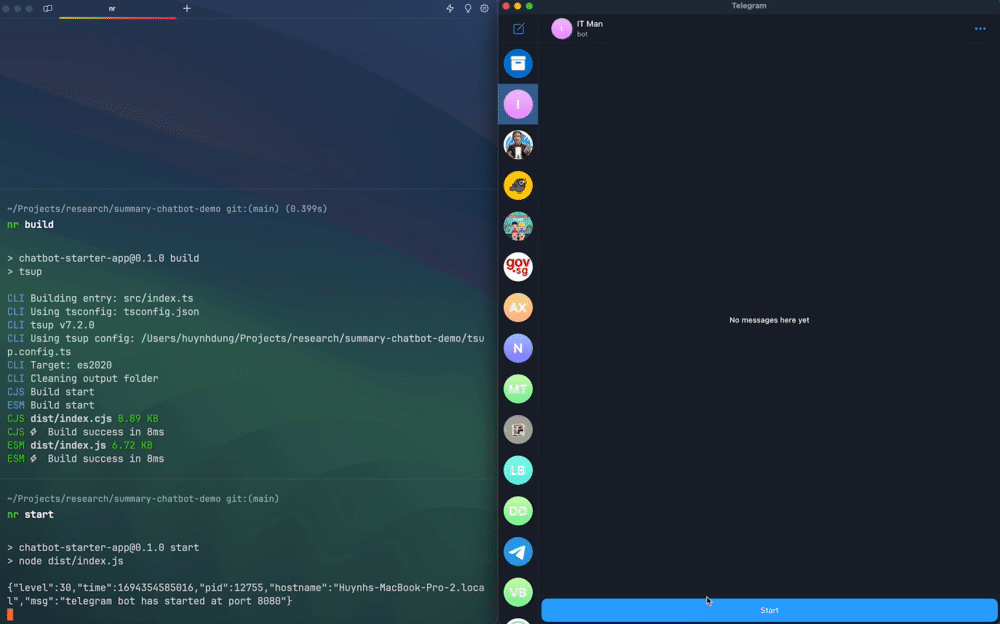Open terminal settings gear icon
The height and width of the screenshot is (624, 1000).
pyautogui.click(x=485, y=8)
